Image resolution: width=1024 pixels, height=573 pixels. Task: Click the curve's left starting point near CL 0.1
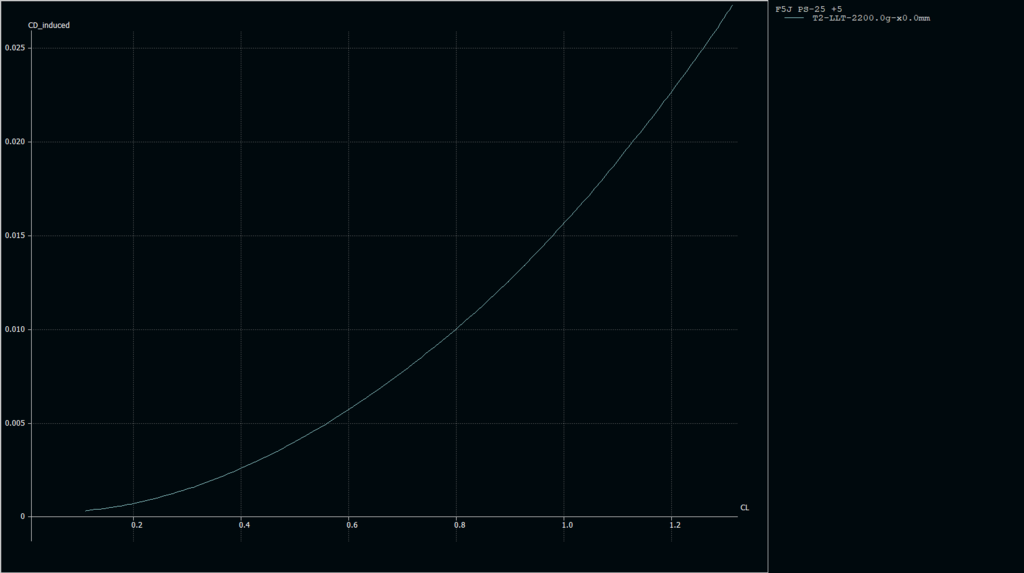(x=86, y=511)
